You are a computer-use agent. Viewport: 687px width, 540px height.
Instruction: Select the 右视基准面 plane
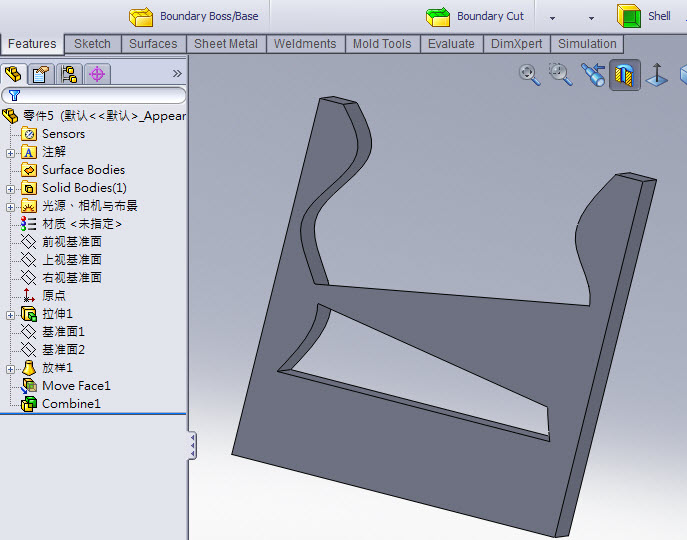72,278
